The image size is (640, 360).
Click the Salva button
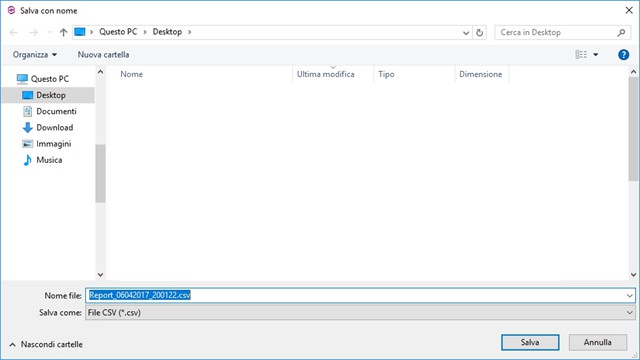(530, 342)
